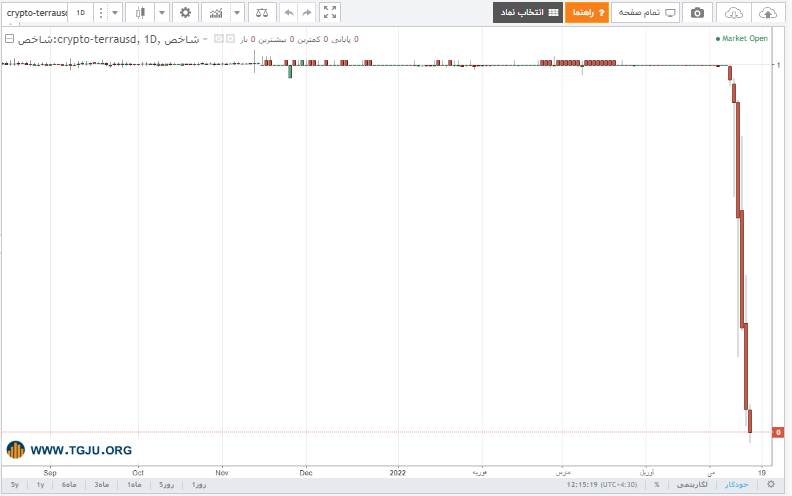Expand the chart style dropdown arrow

pos(162,13)
